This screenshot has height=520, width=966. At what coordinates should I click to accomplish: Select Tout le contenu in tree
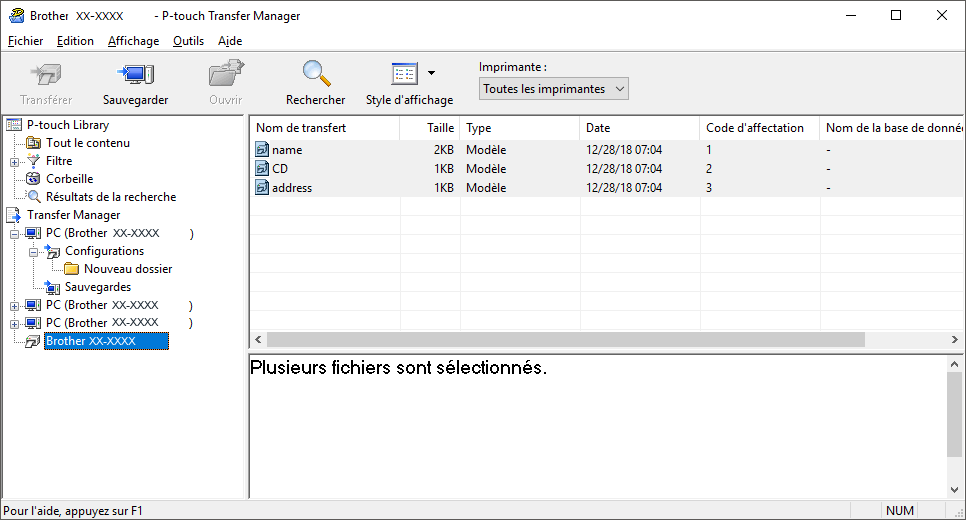pos(87,143)
